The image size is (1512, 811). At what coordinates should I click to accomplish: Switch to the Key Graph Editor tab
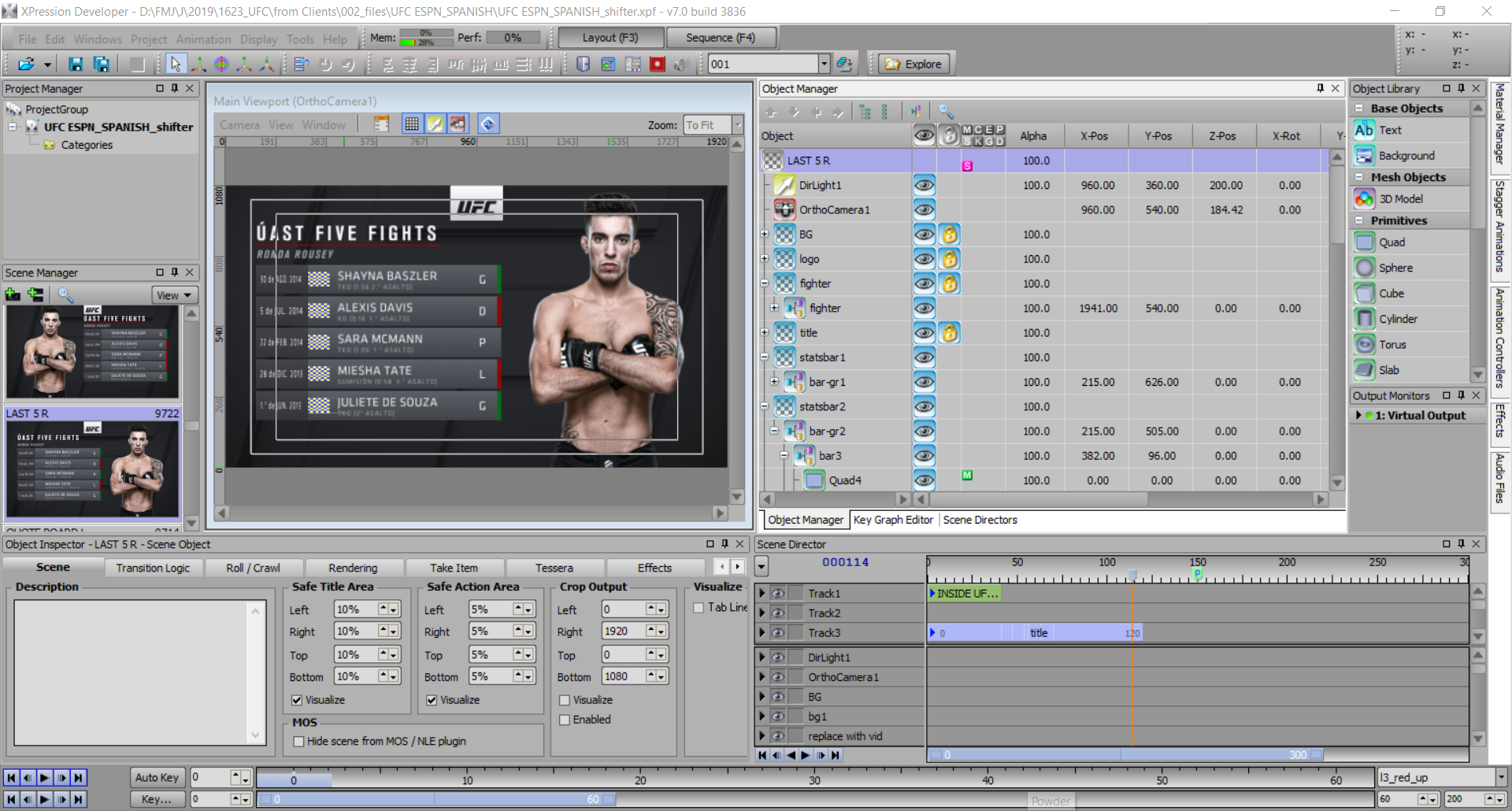pos(893,520)
